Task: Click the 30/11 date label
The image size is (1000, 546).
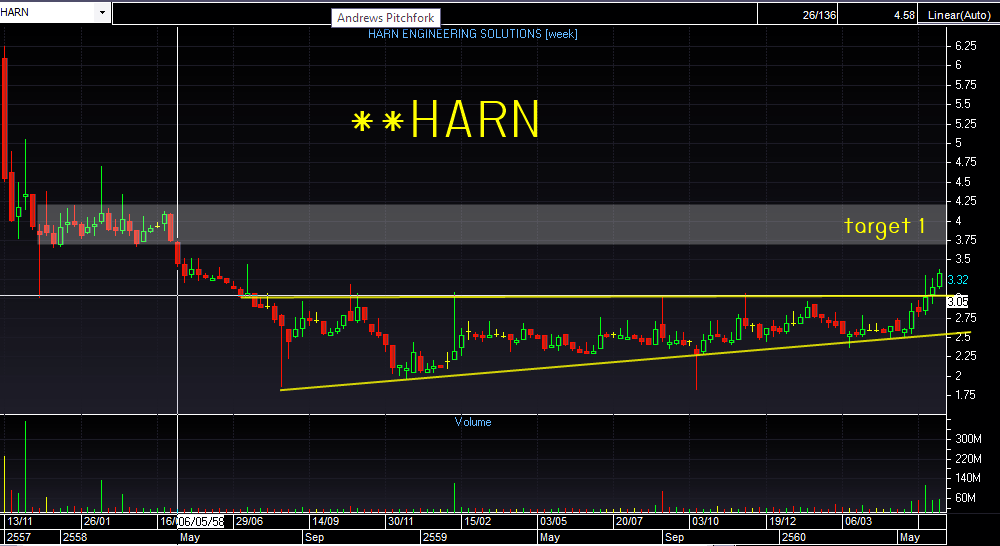Action: [400, 521]
